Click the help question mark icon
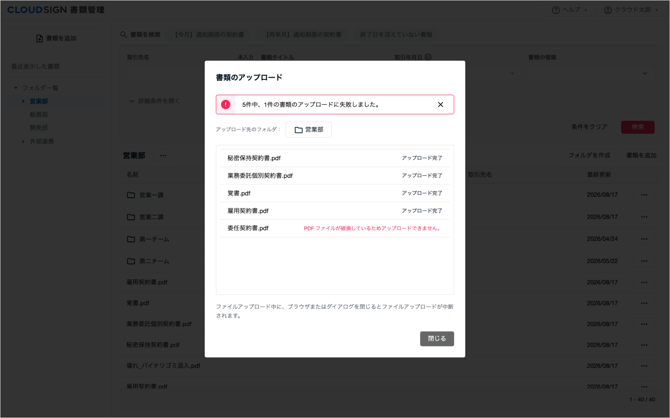 pyautogui.click(x=556, y=10)
